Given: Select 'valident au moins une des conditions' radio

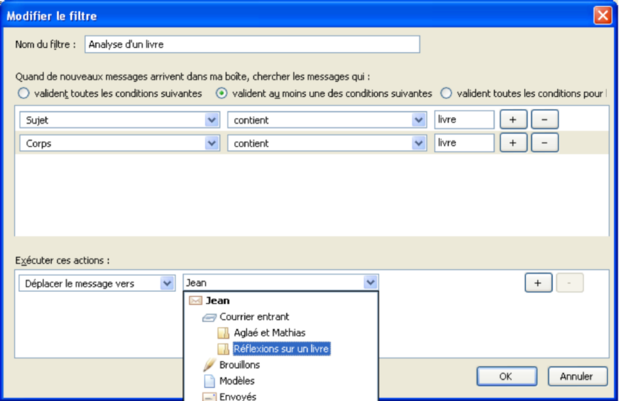Looking at the screenshot, I should 223,93.
